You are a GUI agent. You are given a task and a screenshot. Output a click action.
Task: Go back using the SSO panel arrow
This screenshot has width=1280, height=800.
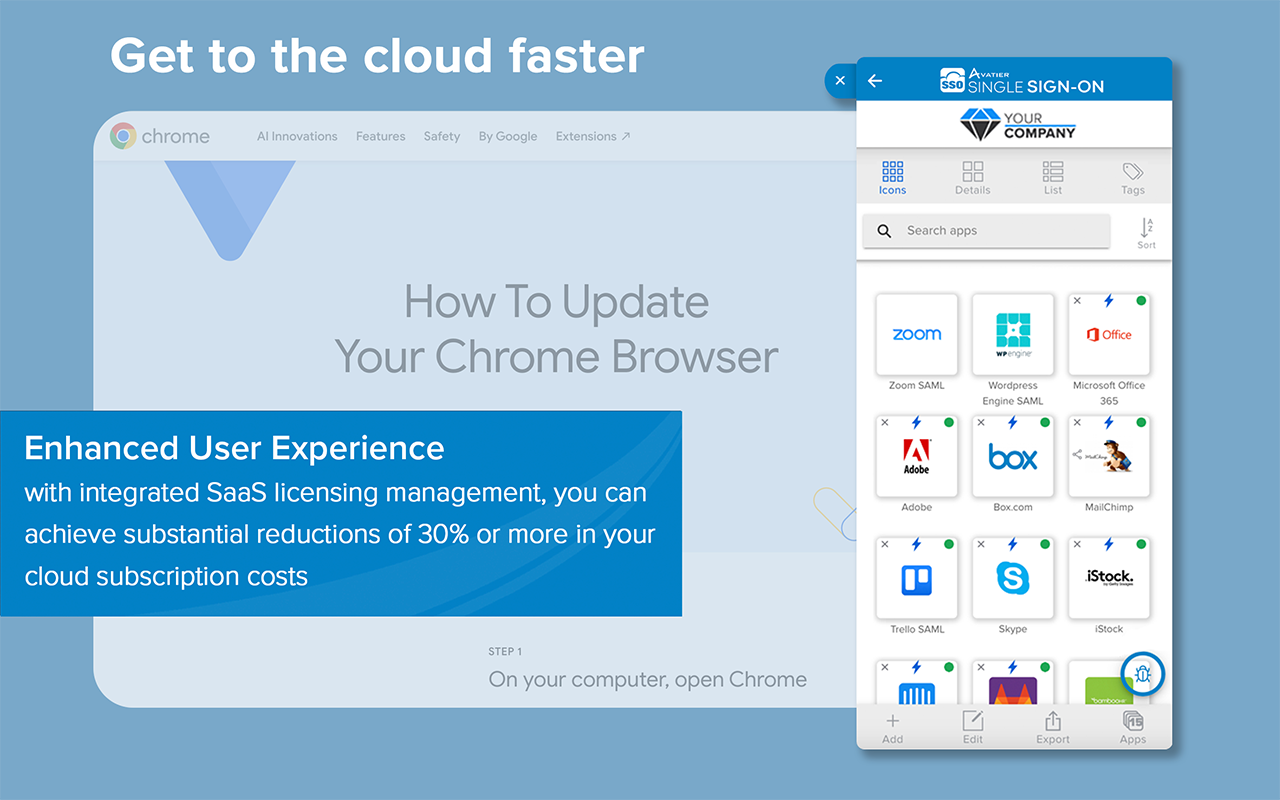[x=875, y=81]
